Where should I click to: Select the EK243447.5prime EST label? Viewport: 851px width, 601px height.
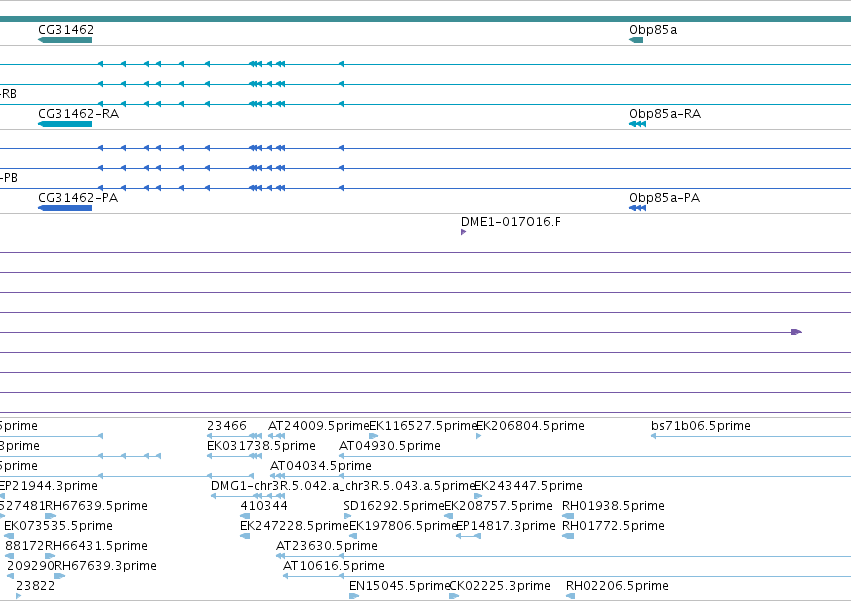click(529, 486)
